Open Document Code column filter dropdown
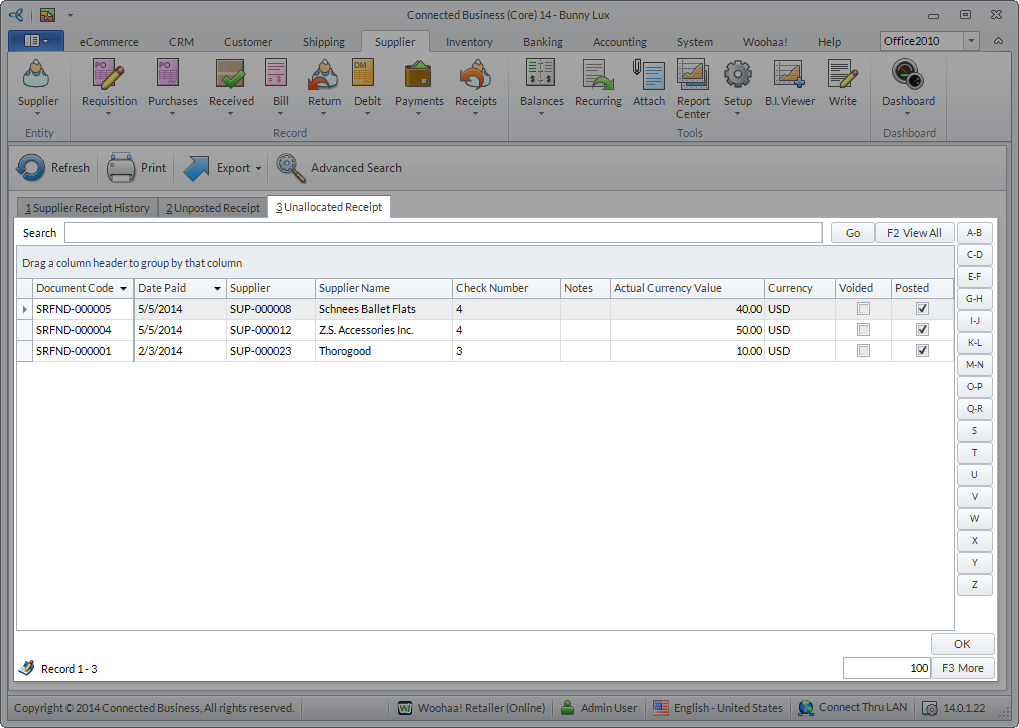This screenshot has width=1019, height=728. pyautogui.click(x=123, y=288)
